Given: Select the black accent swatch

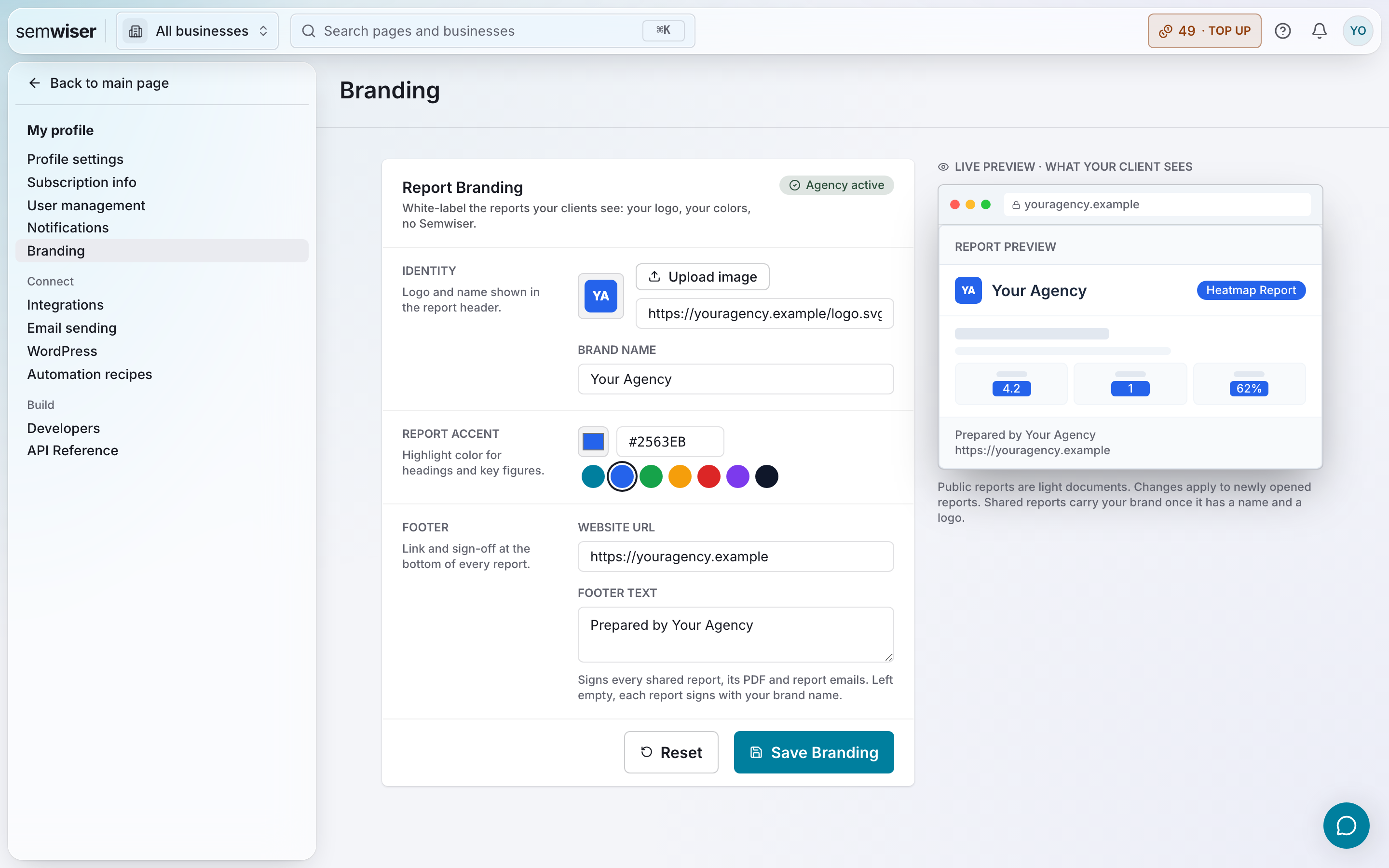Looking at the screenshot, I should pos(766,476).
